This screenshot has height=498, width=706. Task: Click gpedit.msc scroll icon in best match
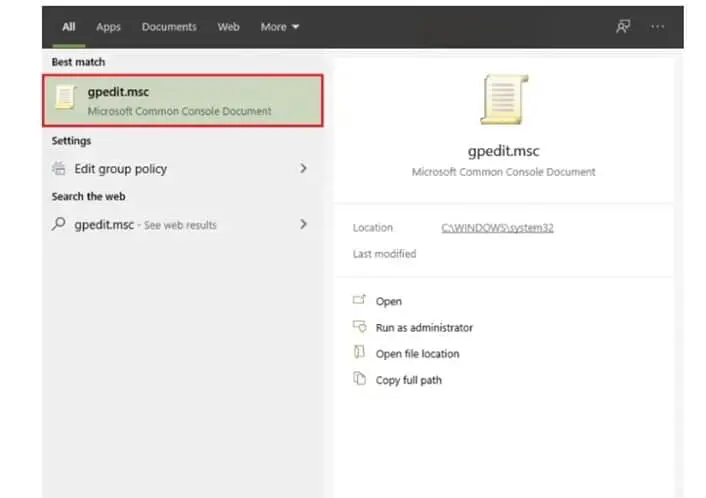[x=66, y=97]
